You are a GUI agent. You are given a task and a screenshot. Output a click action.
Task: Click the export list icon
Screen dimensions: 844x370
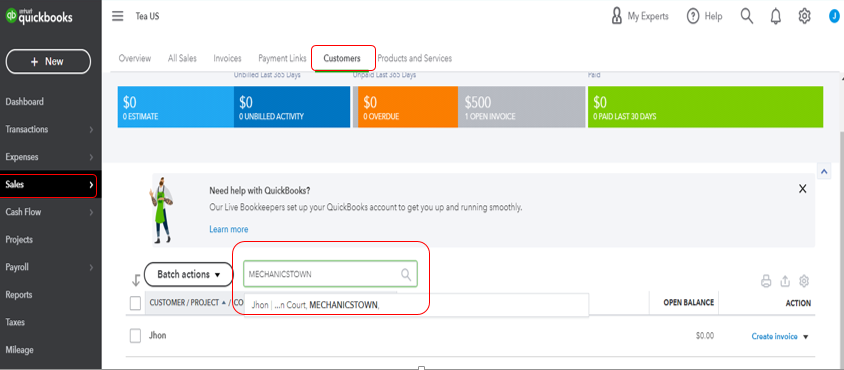click(785, 281)
